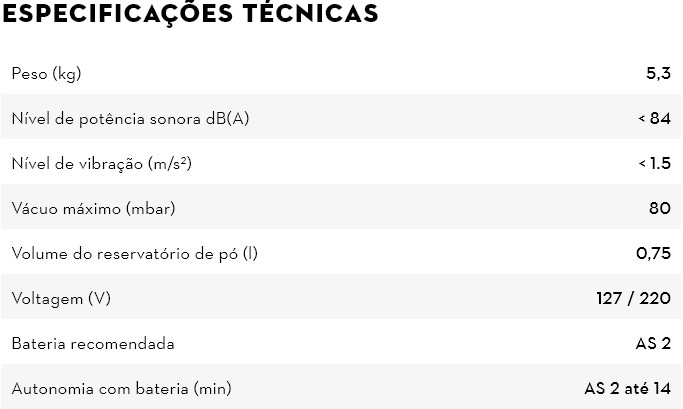Click the vibration value < 1.5
This screenshot has width=683, height=409.
(655, 163)
